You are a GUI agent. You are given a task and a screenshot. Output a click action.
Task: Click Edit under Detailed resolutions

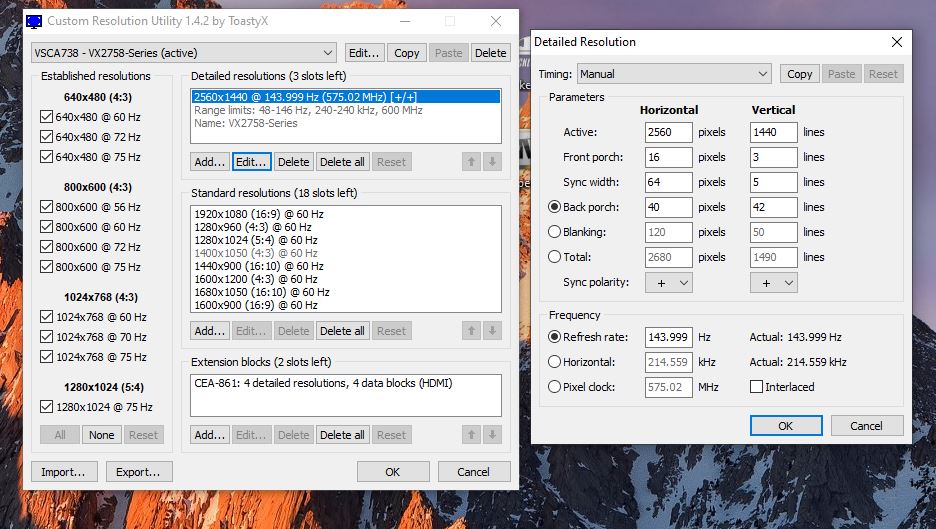click(251, 162)
